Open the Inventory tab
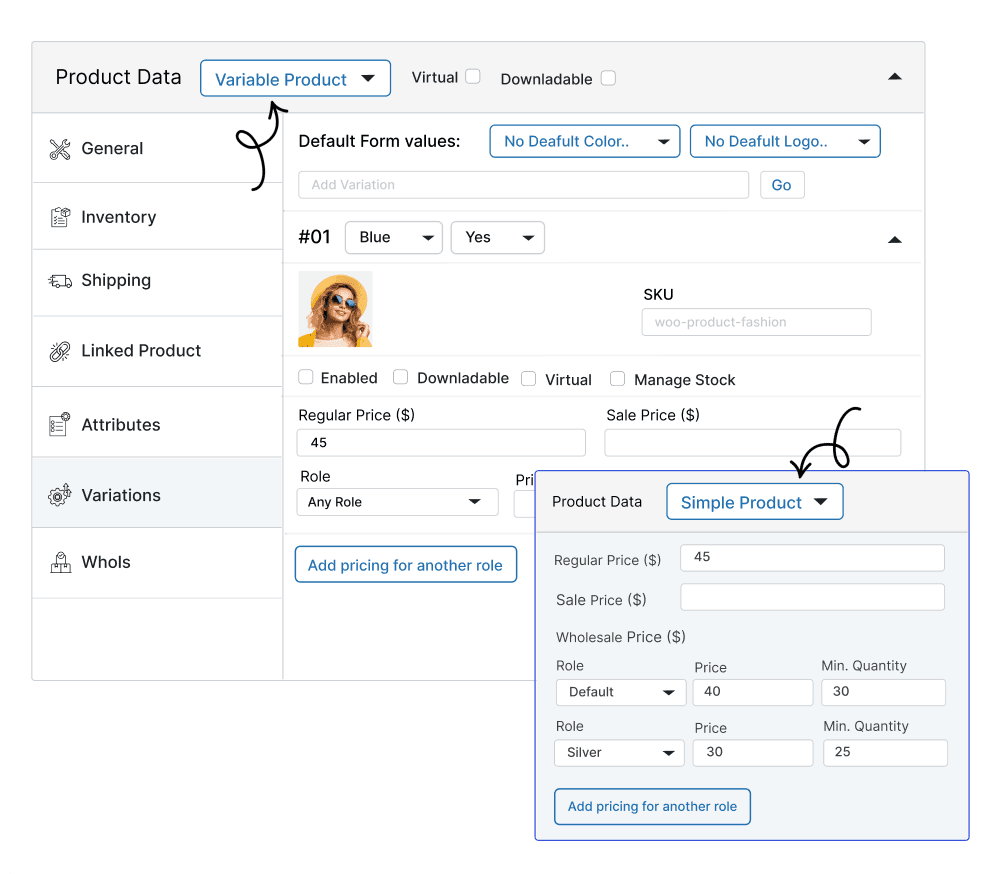Viewport: 1005px width, 874px height. 158,217
